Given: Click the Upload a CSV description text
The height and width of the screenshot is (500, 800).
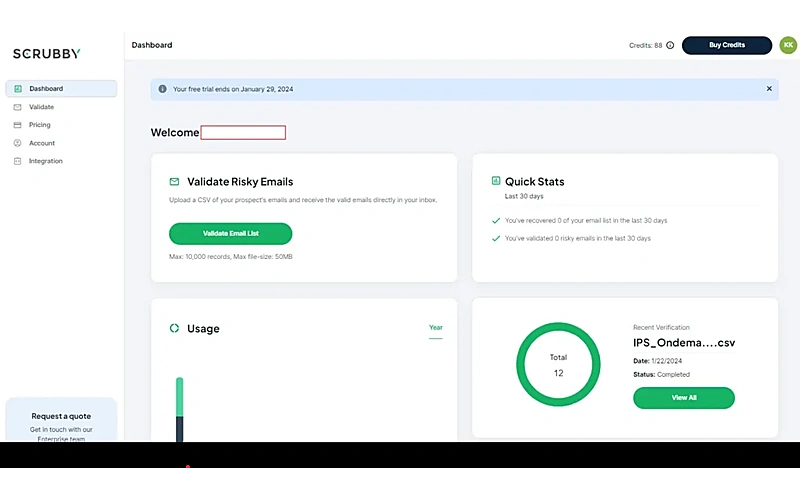Looking at the screenshot, I should [303, 200].
